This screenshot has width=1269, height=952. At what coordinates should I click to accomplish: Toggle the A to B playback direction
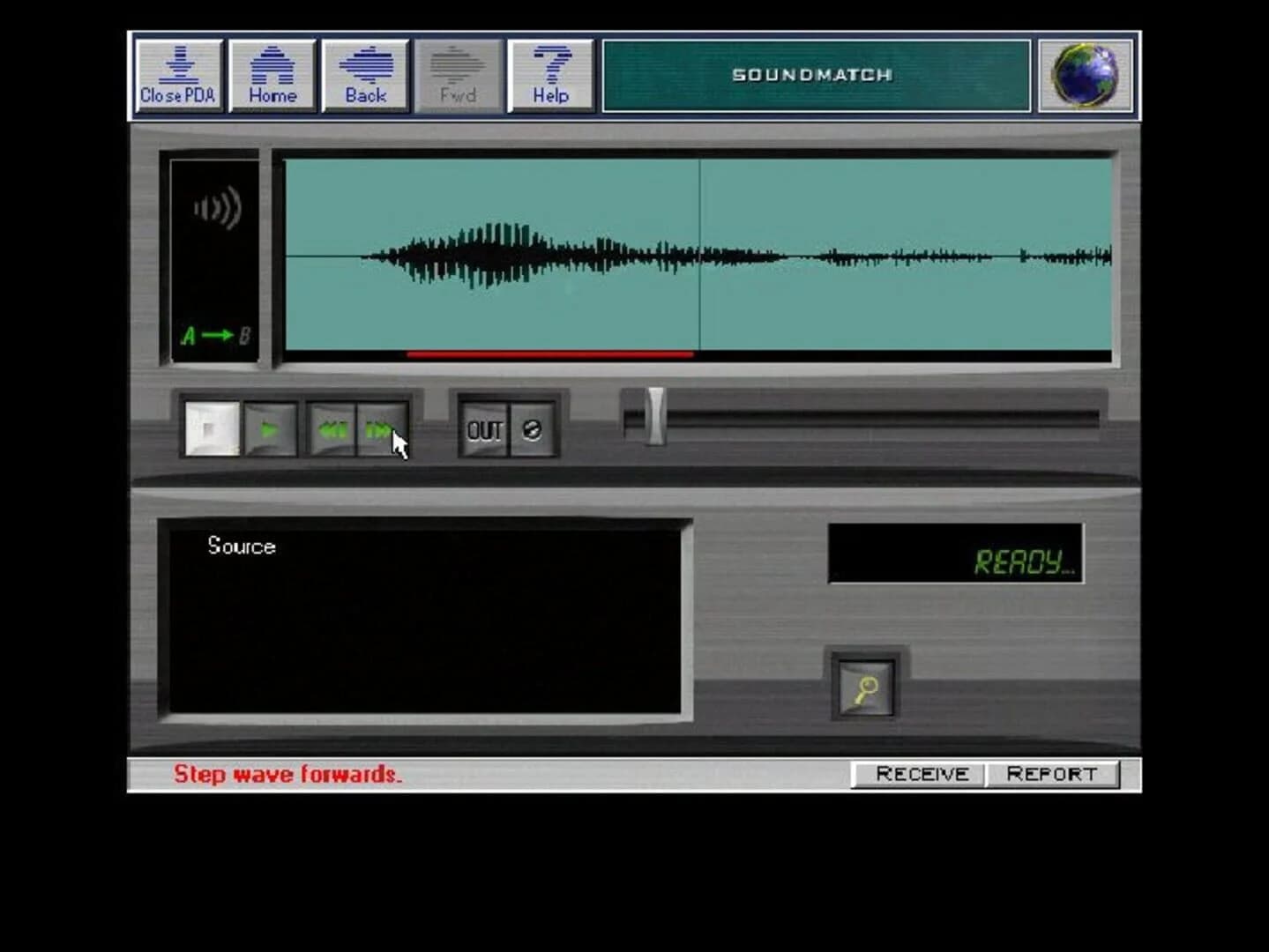[x=214, y=335]
